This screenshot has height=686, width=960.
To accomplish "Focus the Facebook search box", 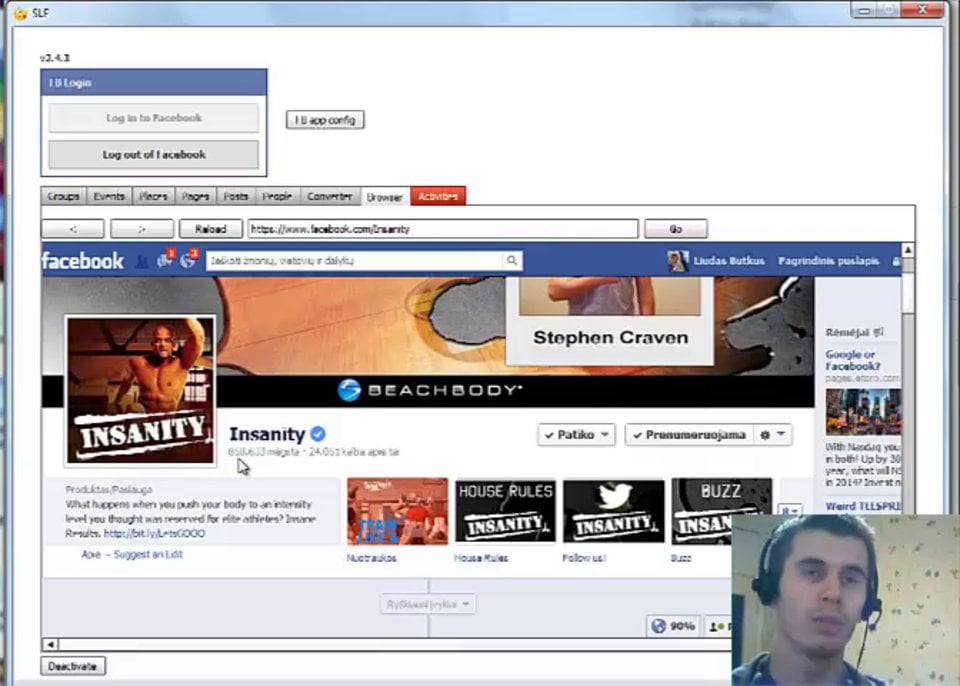I will point(355,261).
